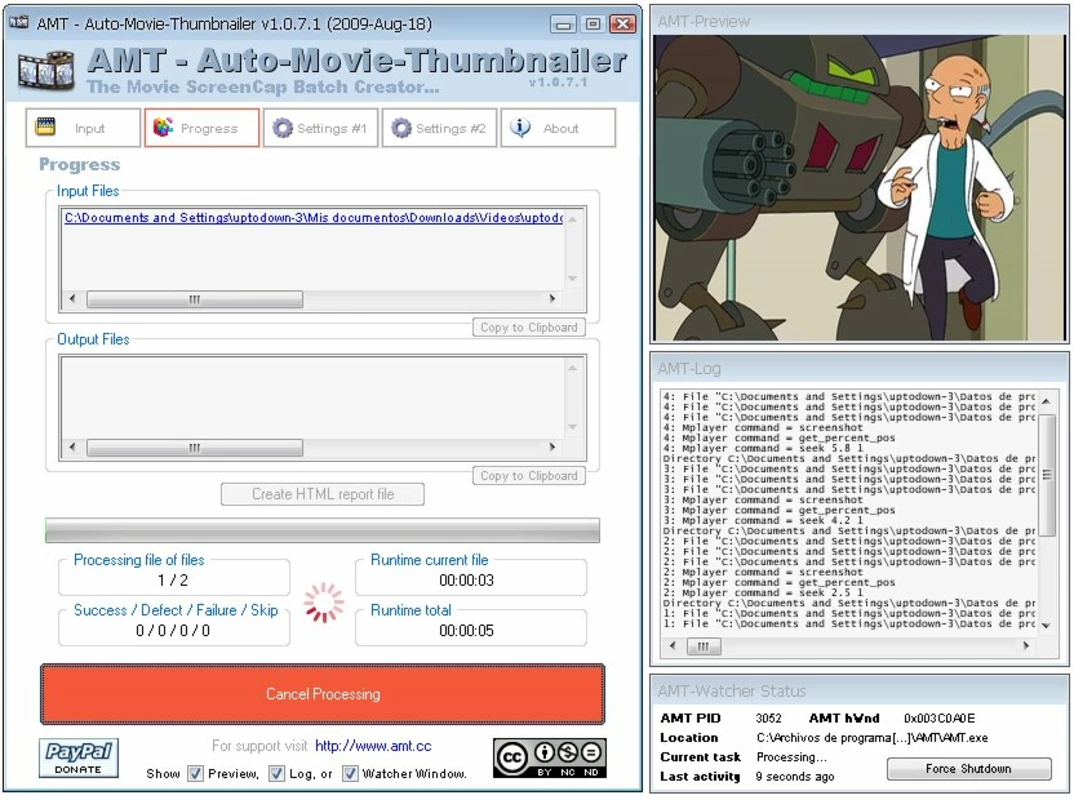Click log line "seek 5.8 1"

[763, 448]
